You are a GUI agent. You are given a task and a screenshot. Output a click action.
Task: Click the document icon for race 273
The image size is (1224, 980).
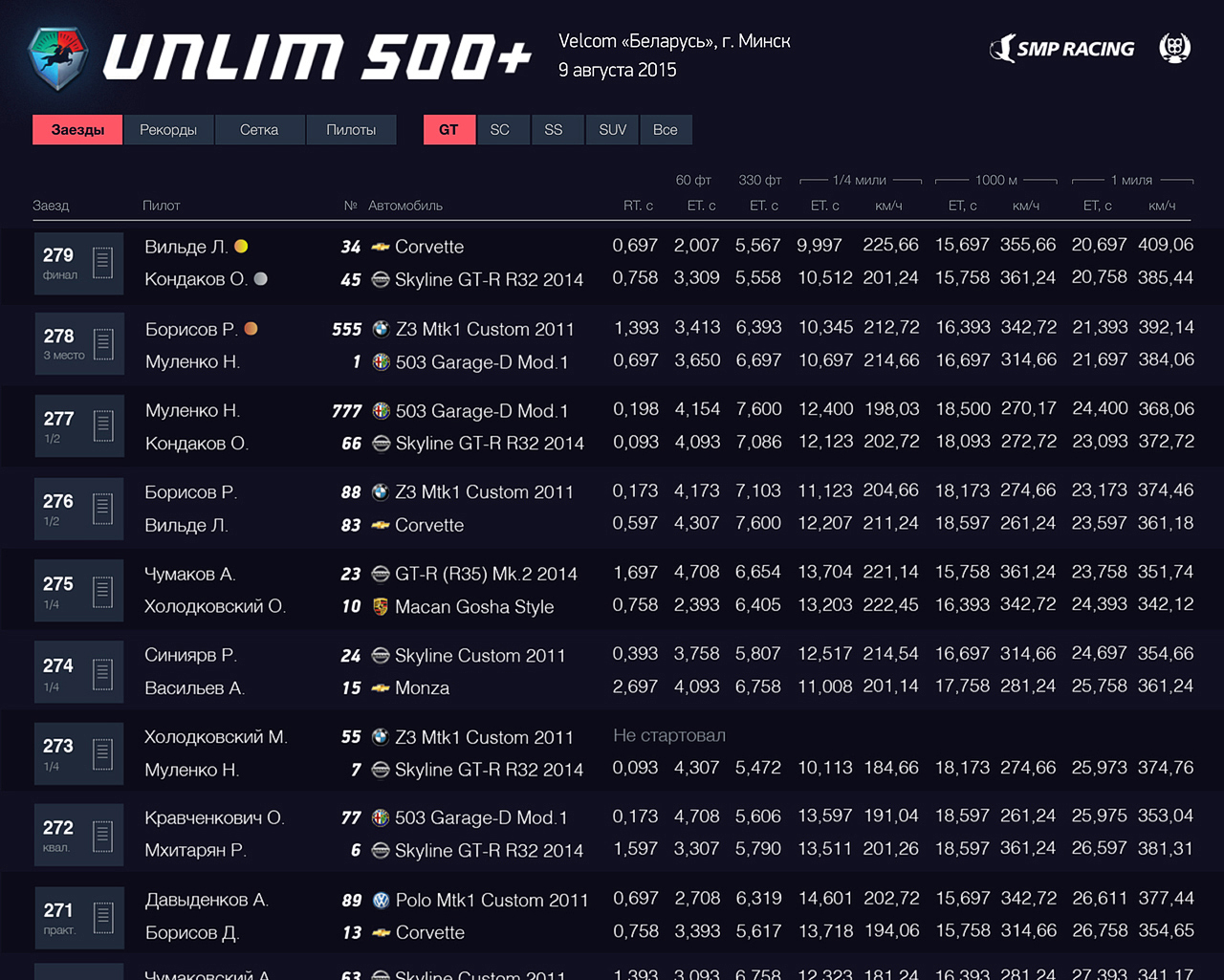(103, 753)
